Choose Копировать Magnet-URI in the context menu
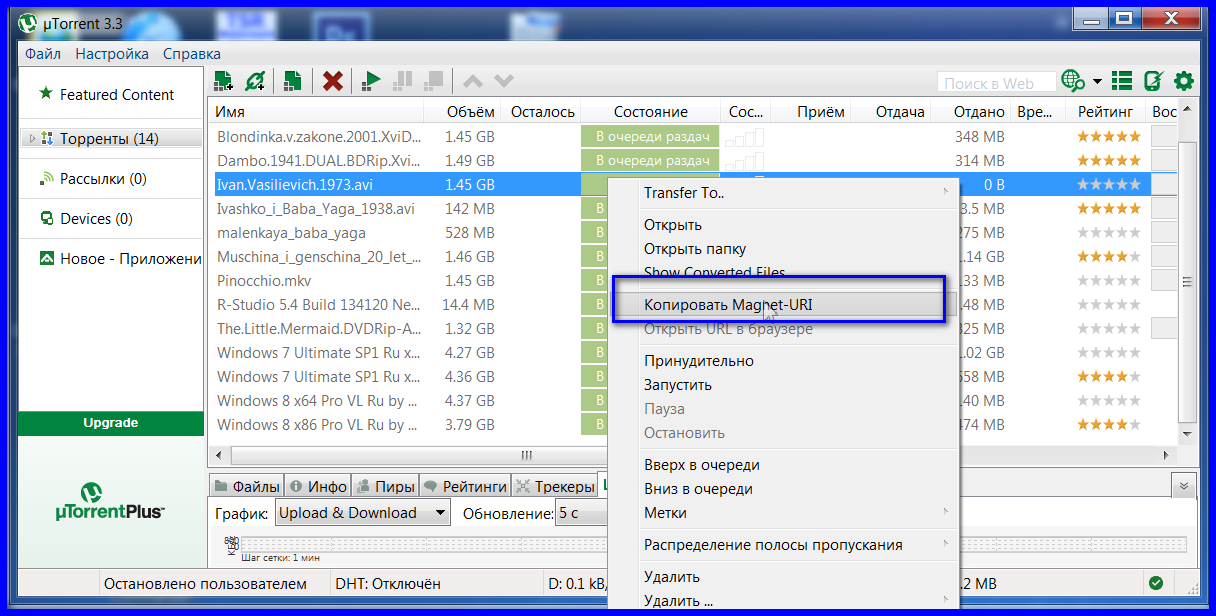This screenshot has width=1216, height=616. coord(784,305)
